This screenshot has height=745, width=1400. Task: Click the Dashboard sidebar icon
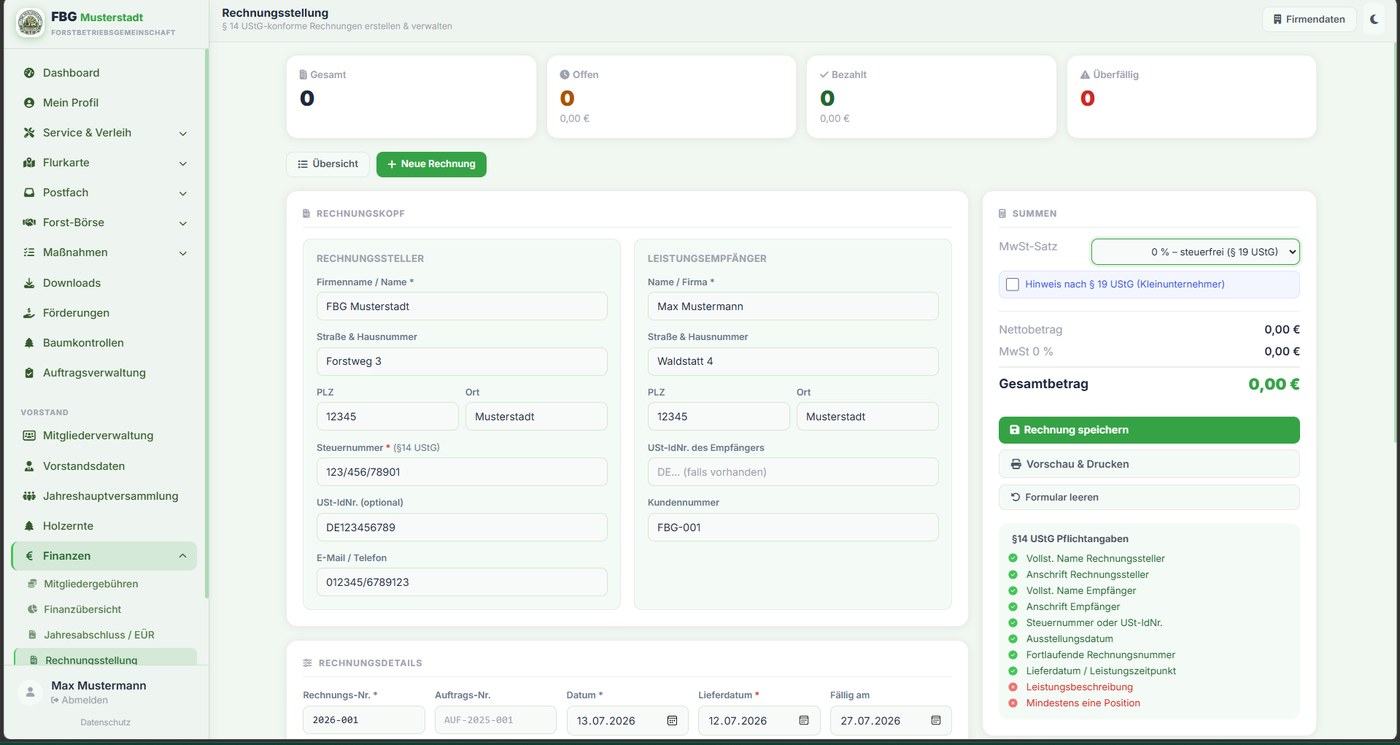click(x=29, y=73)
